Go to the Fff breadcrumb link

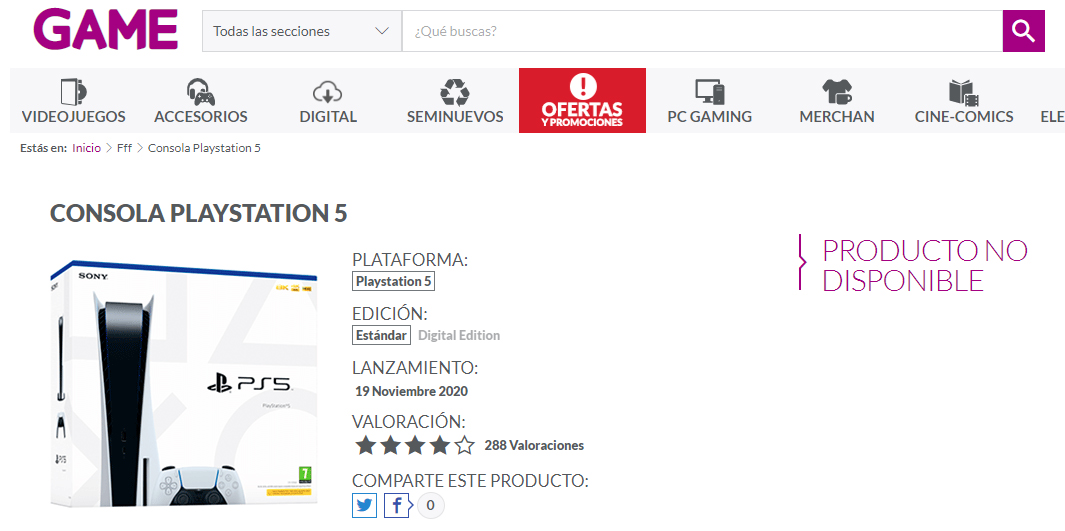tap(124, 148)
